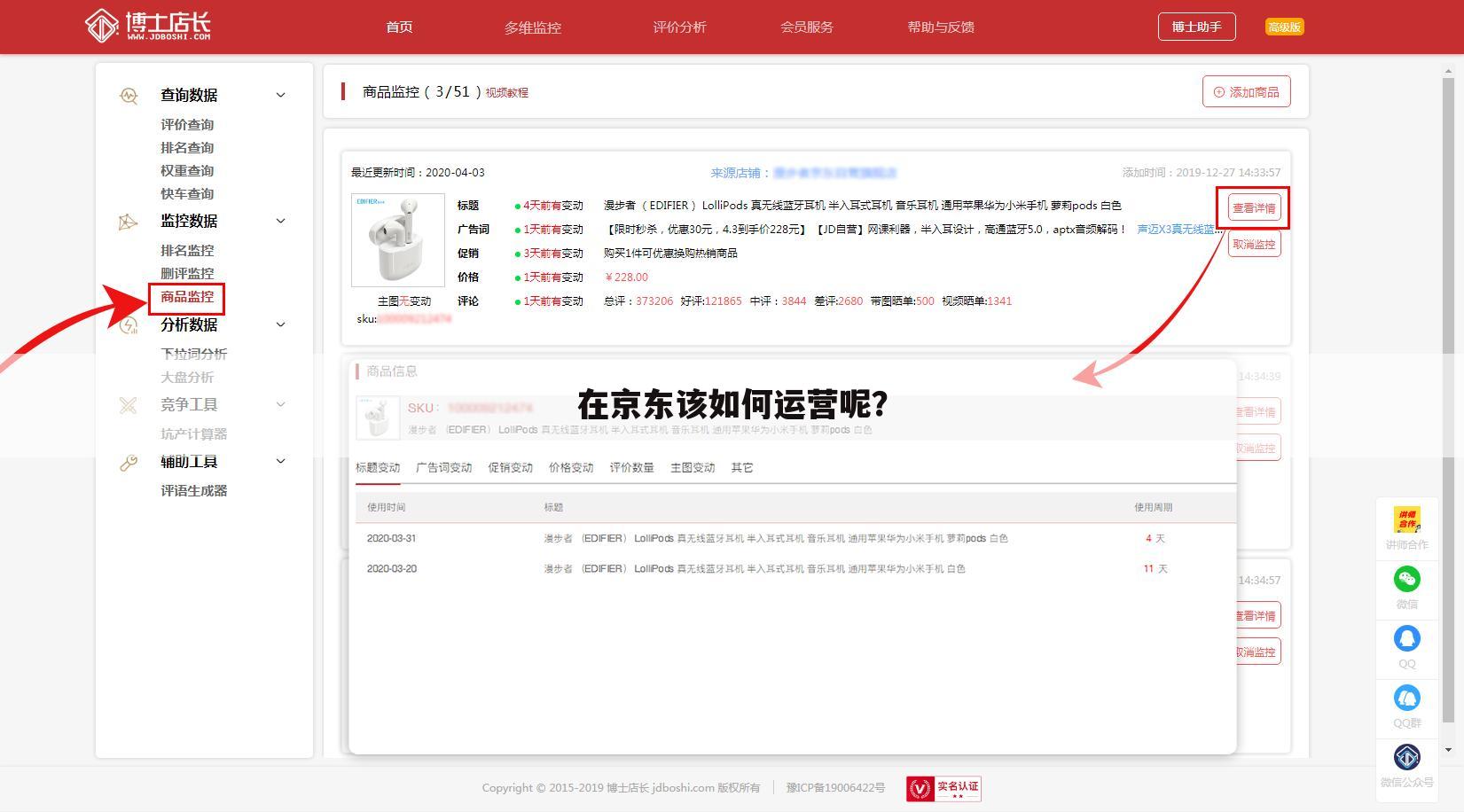Click the 辅助工具 wrench icon
Viewport: 1464px width, 812px height.
129,463
